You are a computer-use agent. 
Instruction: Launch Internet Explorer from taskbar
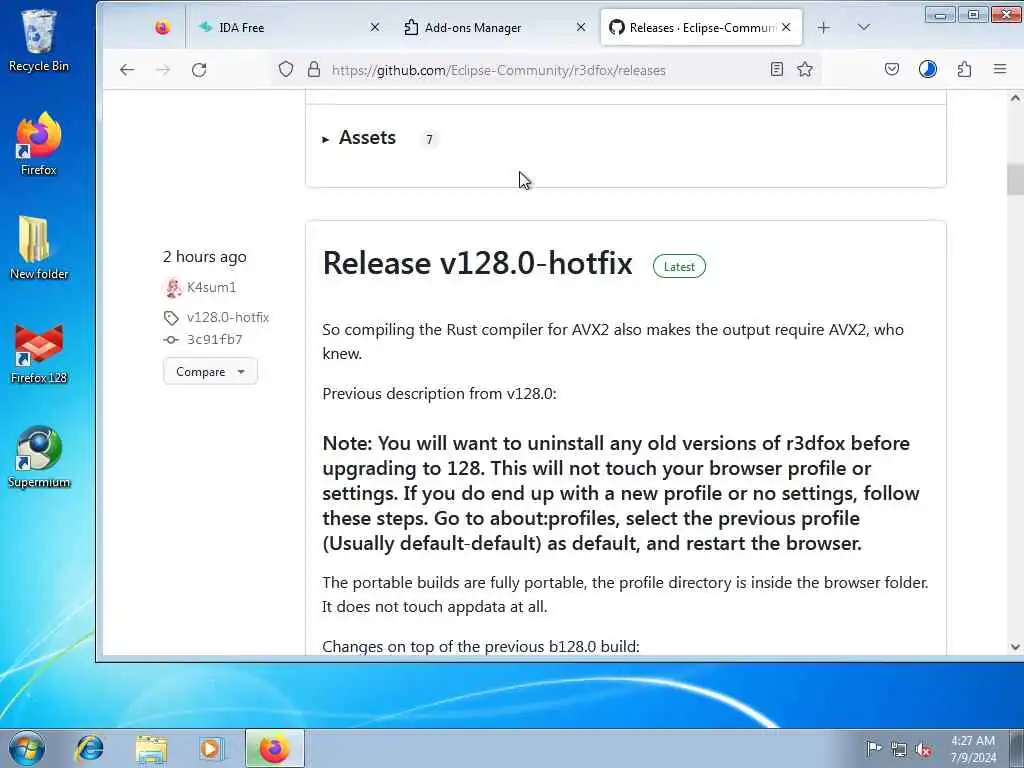[x=89, y=748]
